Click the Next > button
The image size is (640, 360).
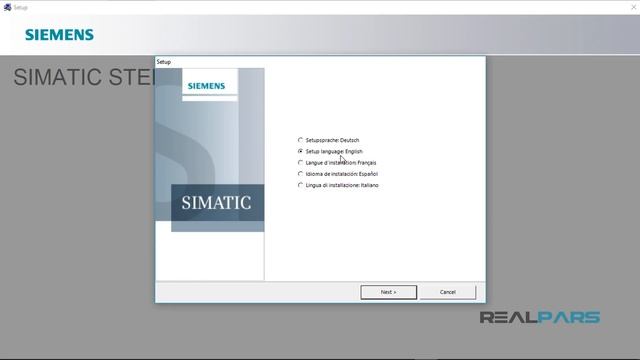[x=389, y=292]
